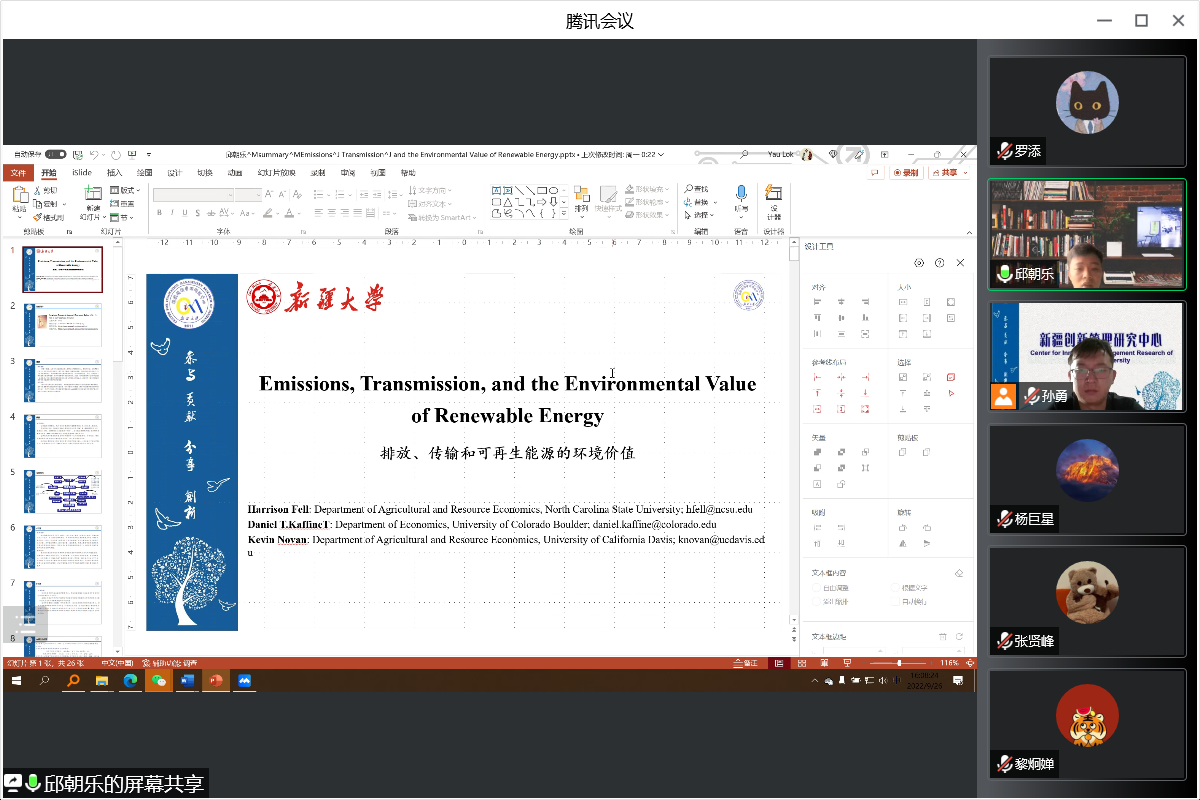
Task: Close the design tools (设计工具) panel
Action: click(x=960, y=263)
